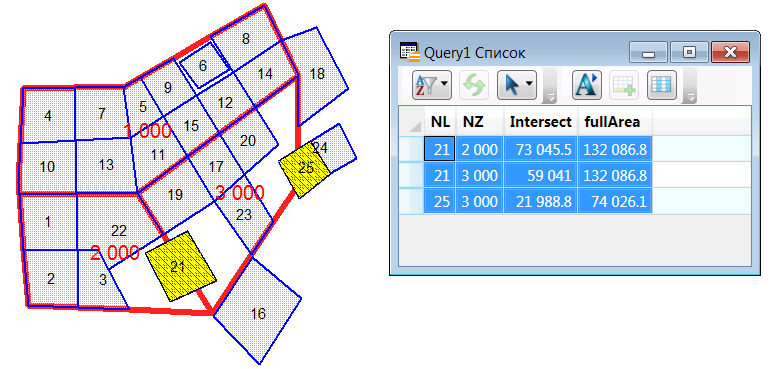The image size is (781, 369).
Task: Click the add row table icon
Action: coord(624,86)
